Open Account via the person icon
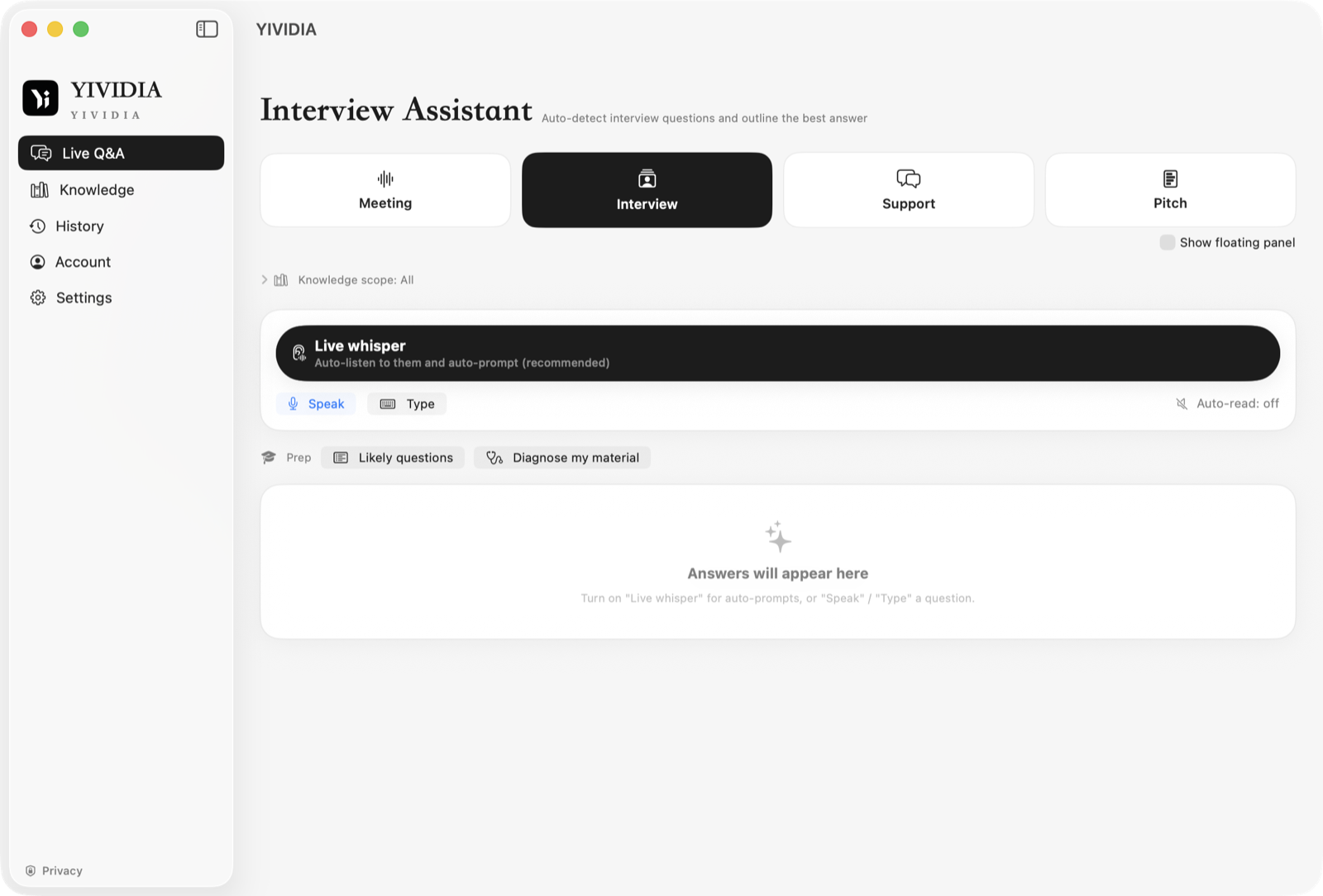 tap(38, 262)
